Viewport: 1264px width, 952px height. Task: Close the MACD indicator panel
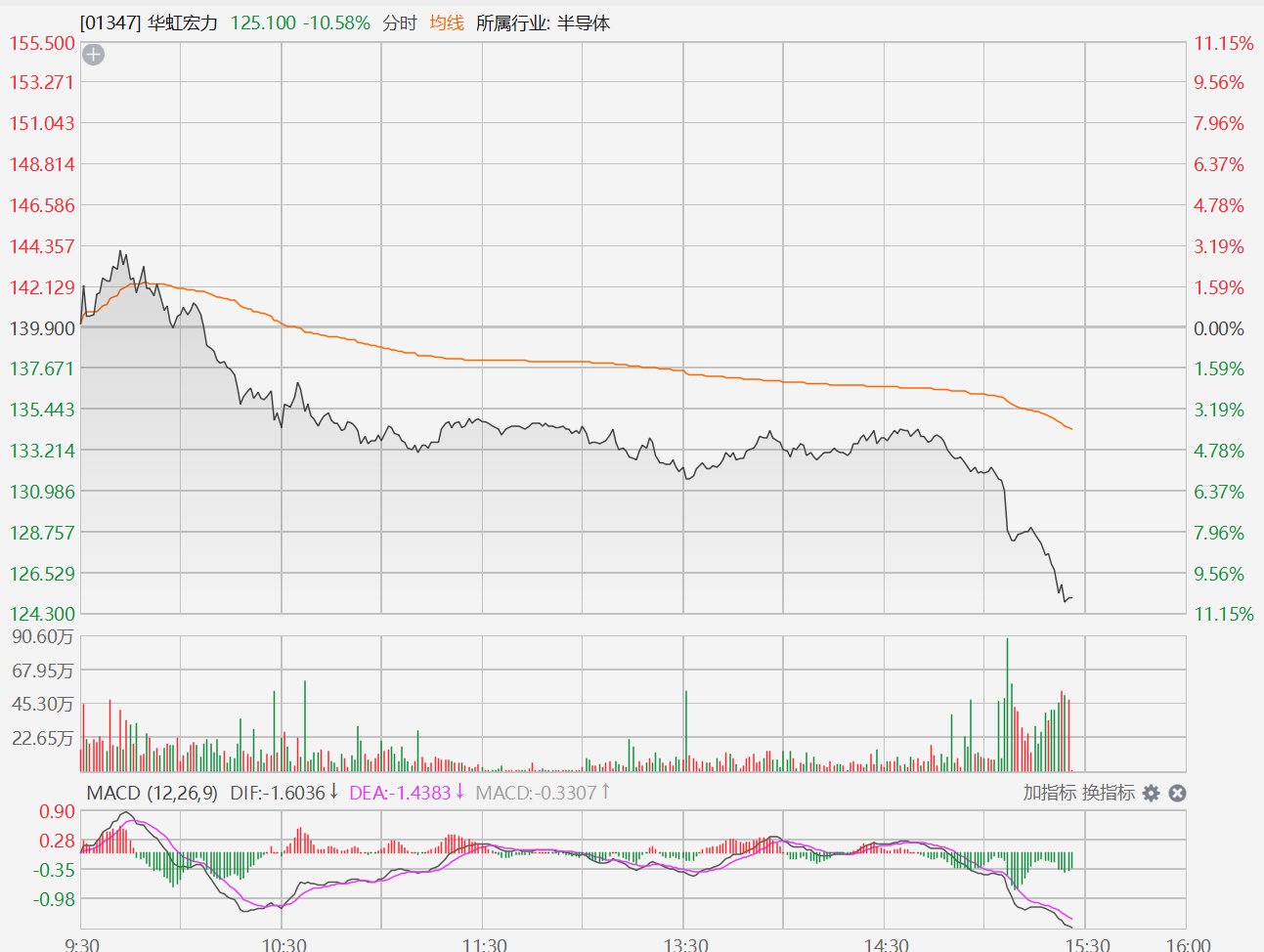pyautogui.click(x=1177, y=793)
